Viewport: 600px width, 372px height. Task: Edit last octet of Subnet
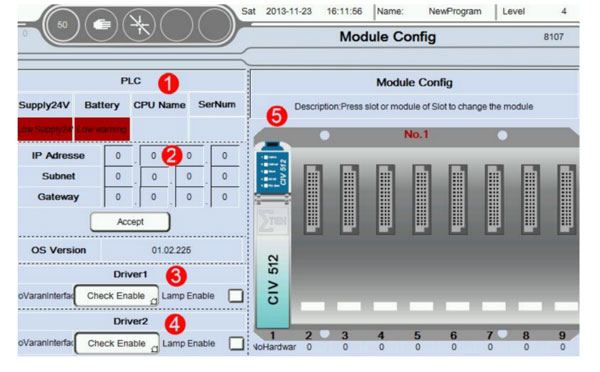pyautogui.click(x=225, y=176)
